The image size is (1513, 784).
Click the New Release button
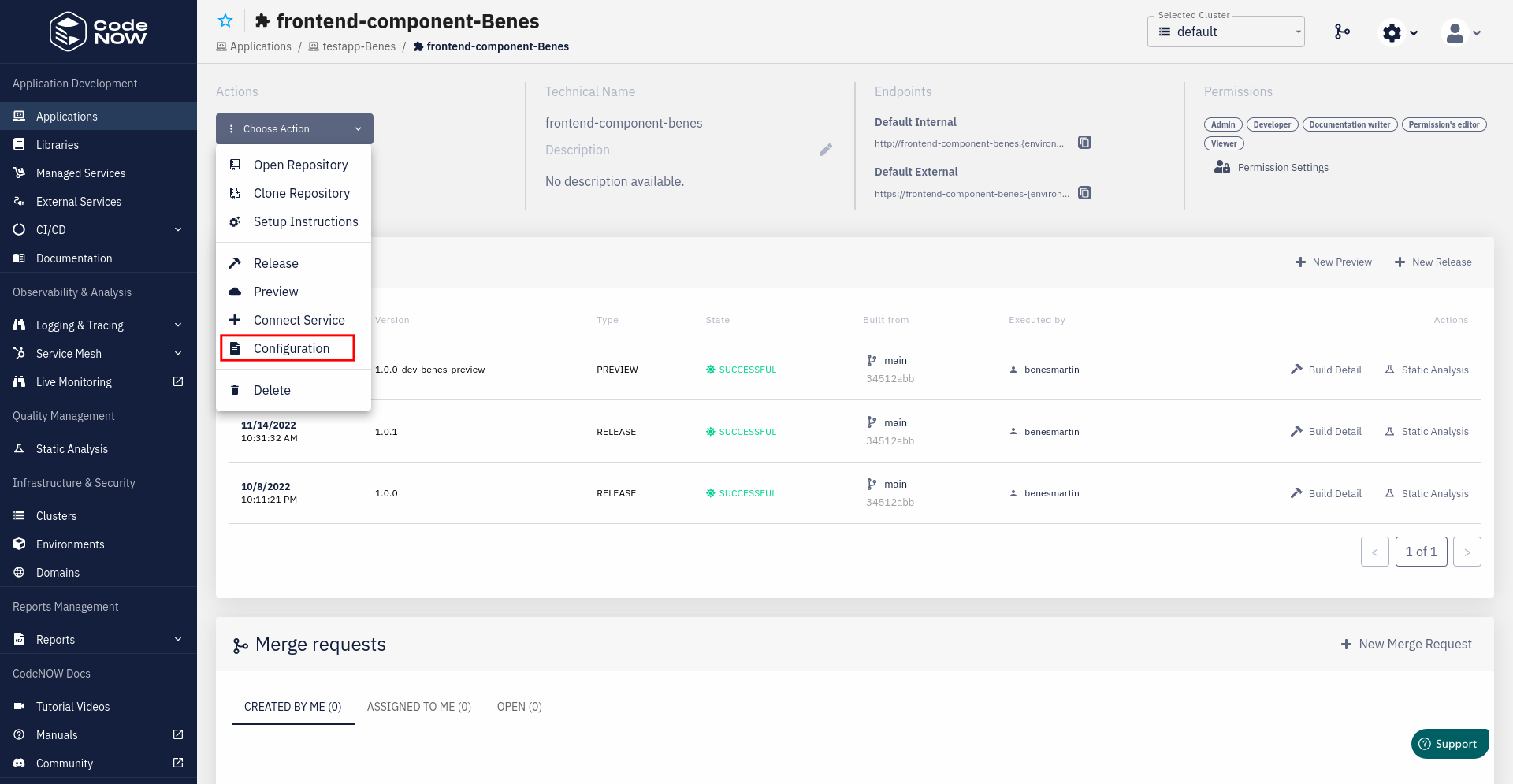click(x=1433, y=262)
